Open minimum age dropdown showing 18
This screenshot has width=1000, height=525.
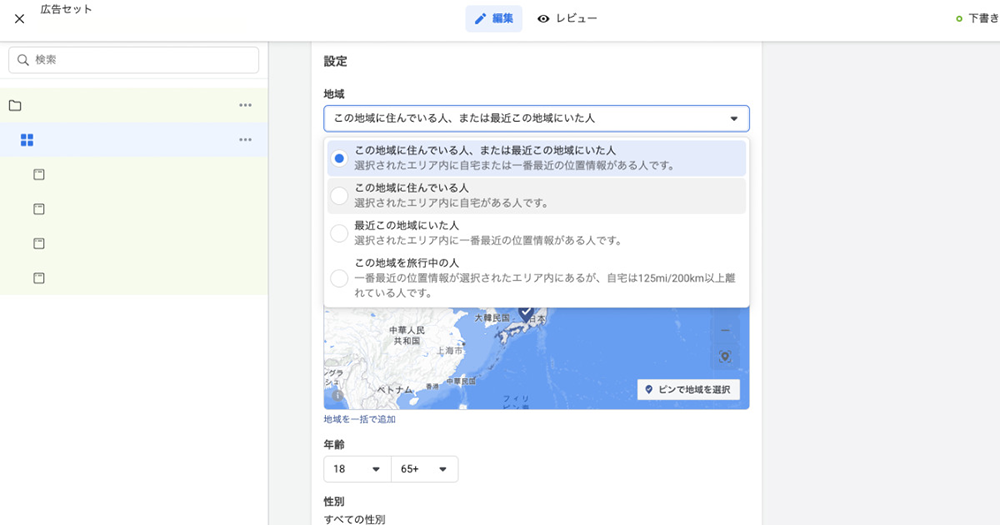coord(357,469)
